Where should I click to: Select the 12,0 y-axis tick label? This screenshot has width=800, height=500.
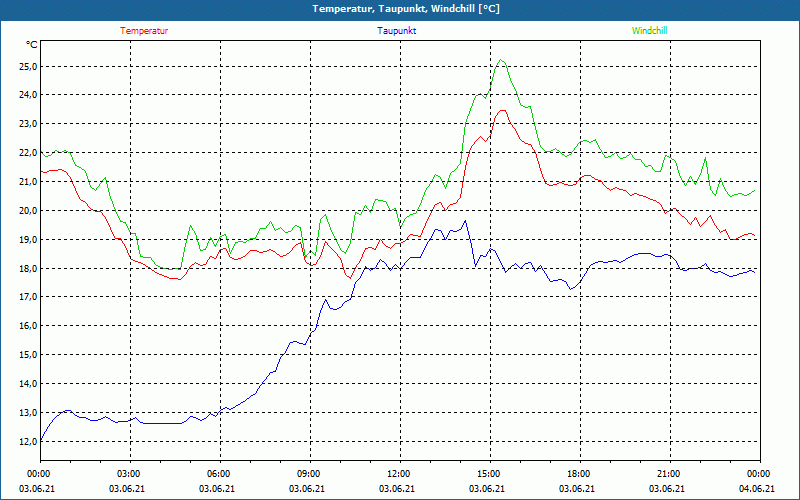28,442
